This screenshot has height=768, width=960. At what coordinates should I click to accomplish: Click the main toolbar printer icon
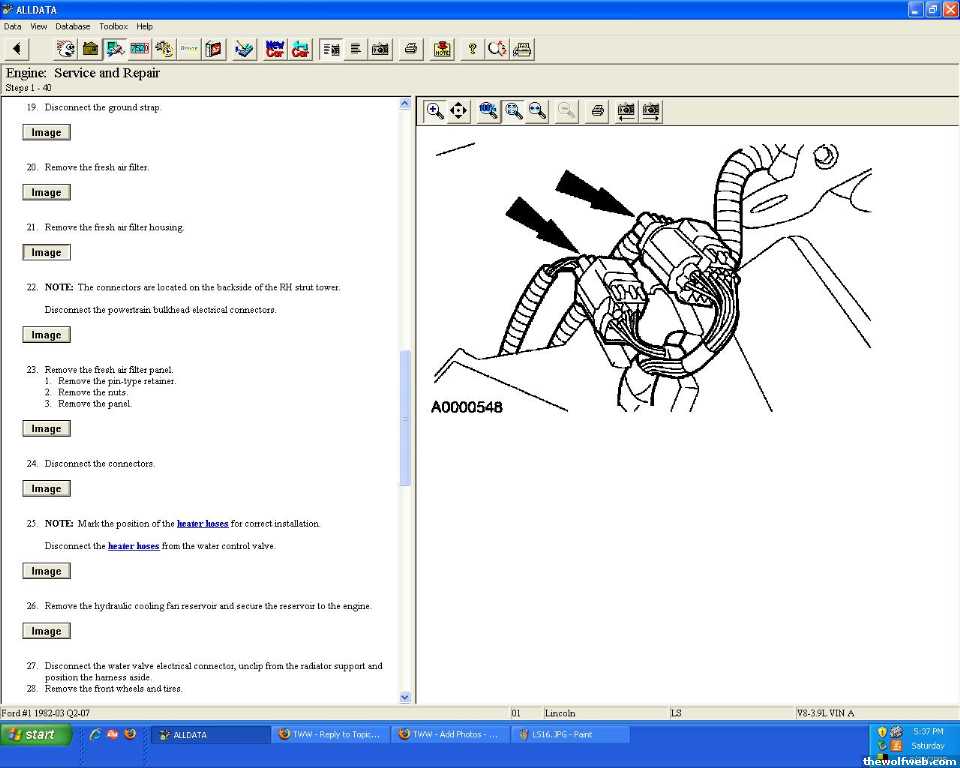(x=410, y=49)
